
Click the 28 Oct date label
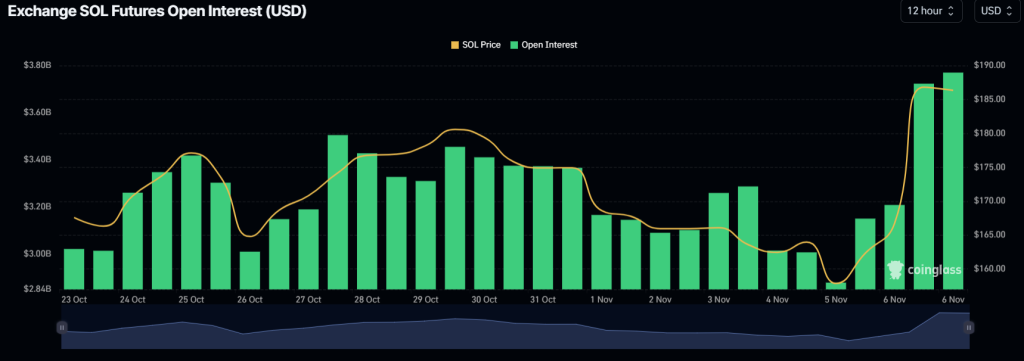367,300
